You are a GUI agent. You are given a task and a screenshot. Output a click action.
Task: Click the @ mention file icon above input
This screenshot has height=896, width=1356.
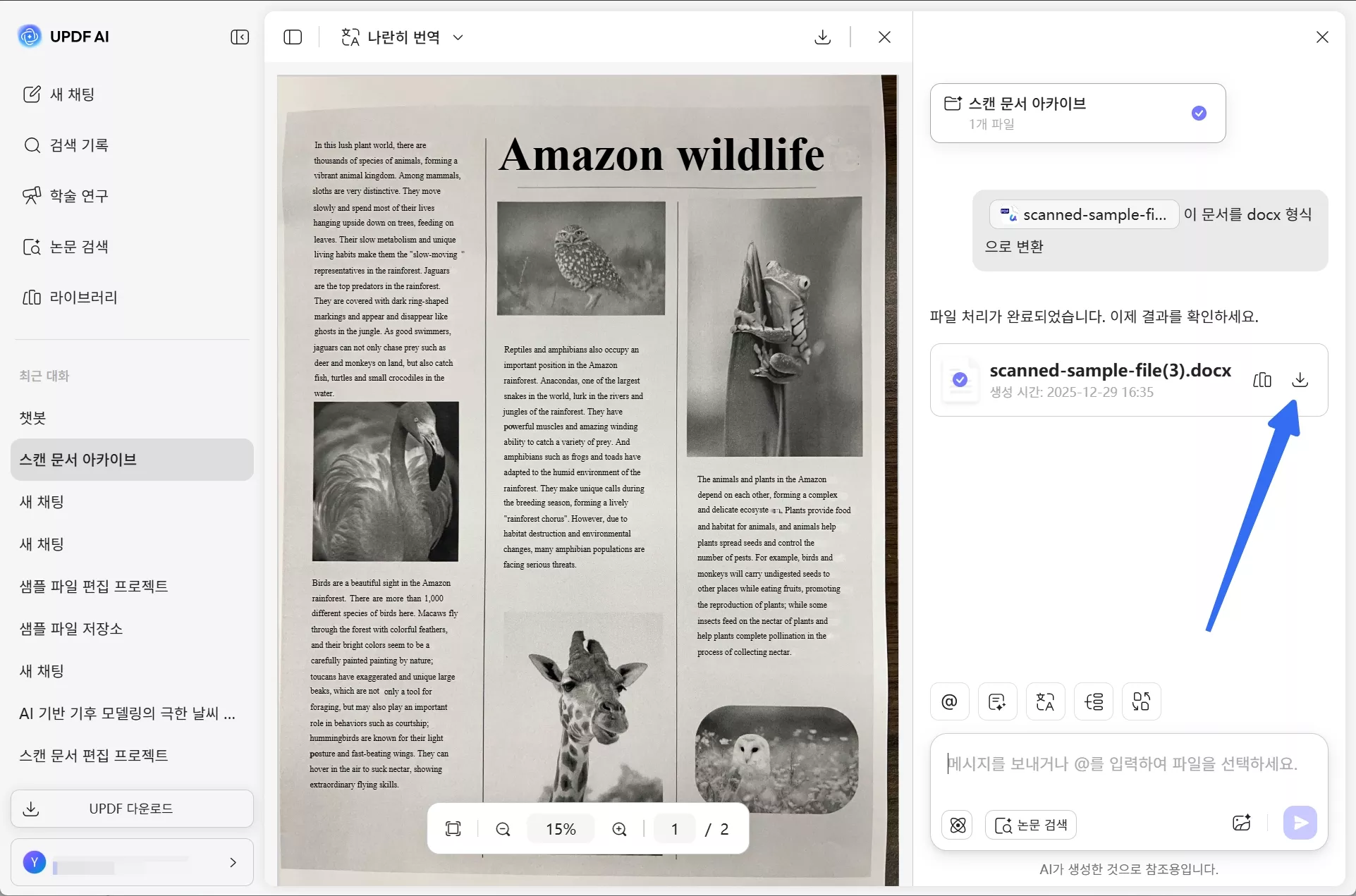pyautogui.click(x=949, y=701)
